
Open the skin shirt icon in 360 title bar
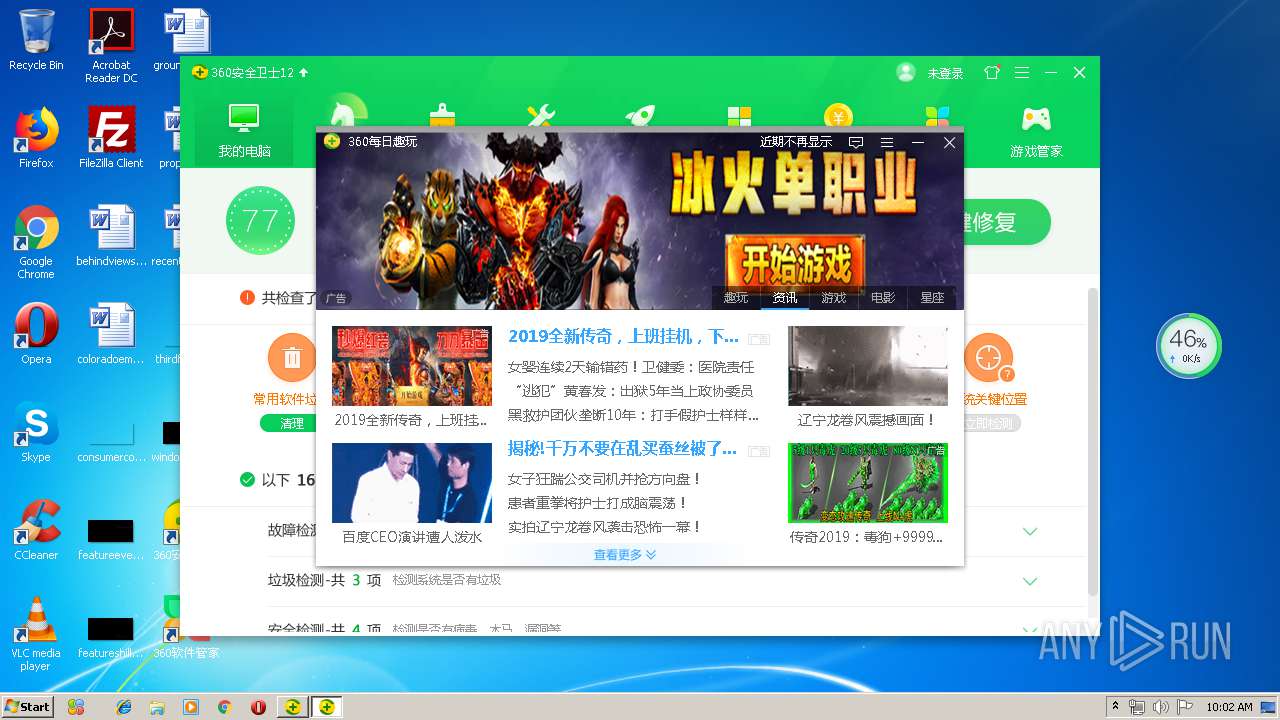click(x=992, y=73)
